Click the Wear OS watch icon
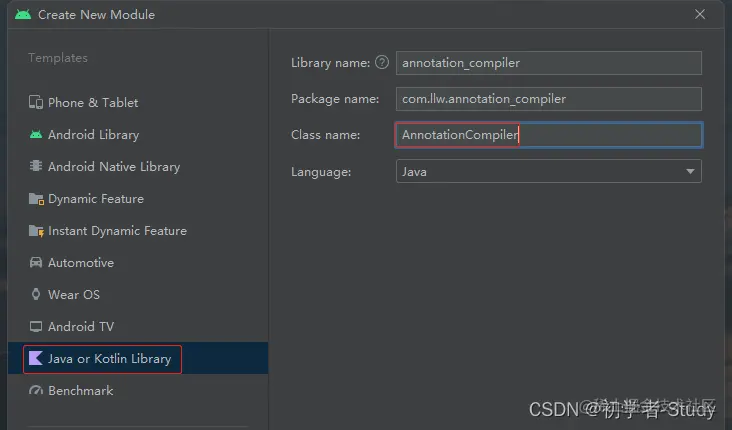 36,294
